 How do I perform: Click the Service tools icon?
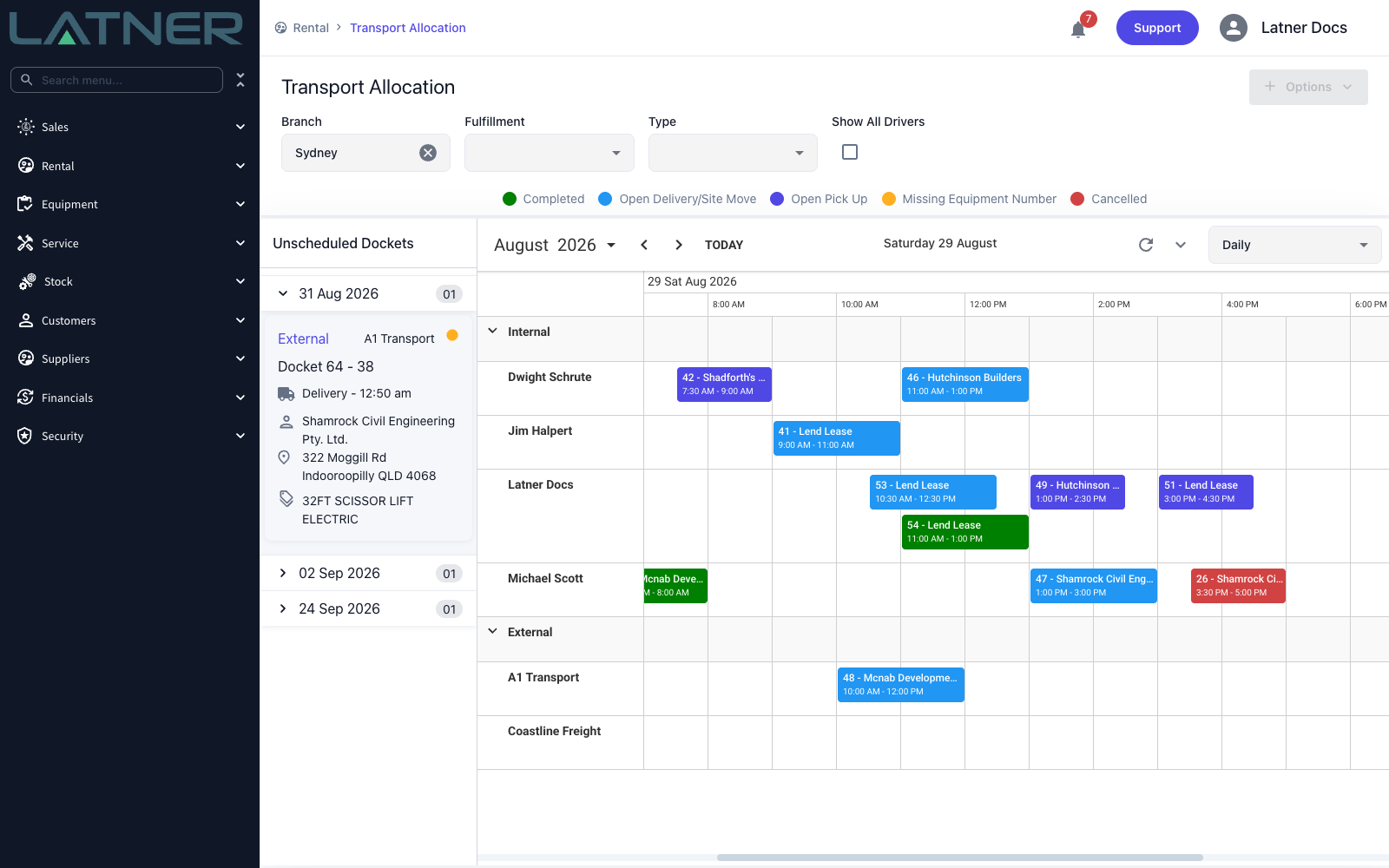coord(25,243)
